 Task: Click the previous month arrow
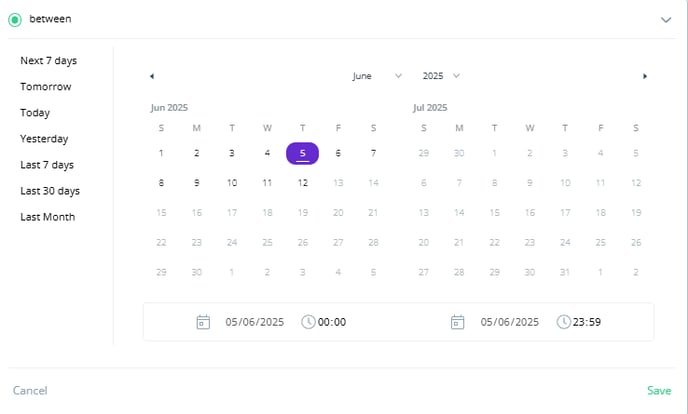click(x=152, y=76)
